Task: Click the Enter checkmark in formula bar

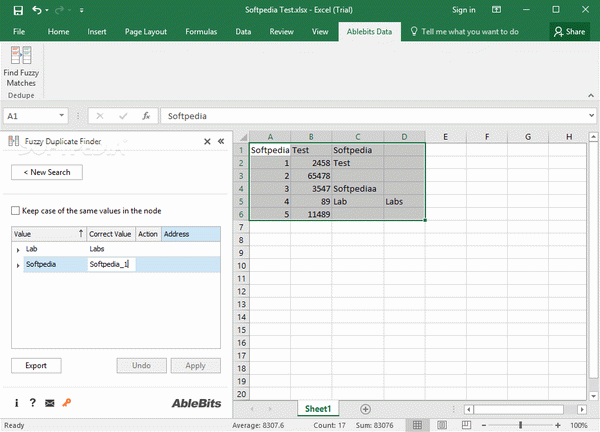Action: 123,116
